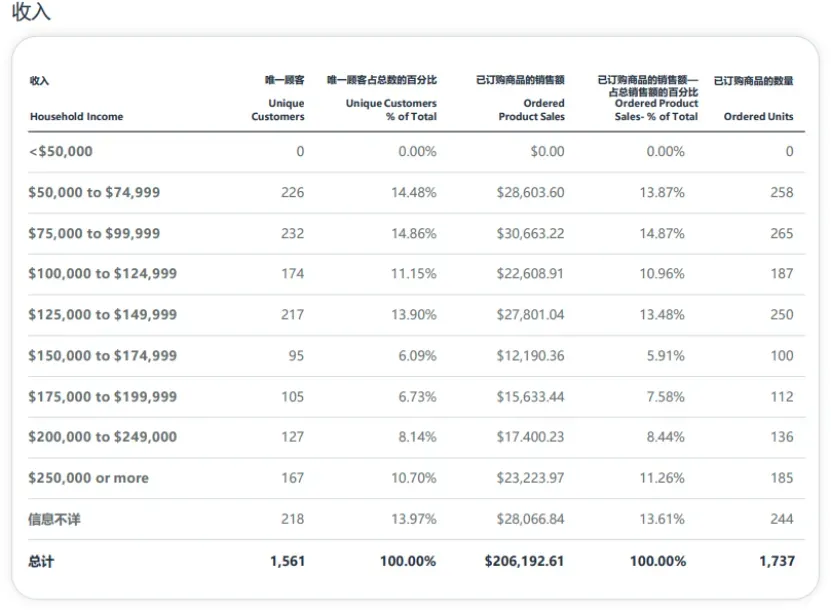Click the unique customers value 105
Screen dimensions: 831x611
coord(293,396)
